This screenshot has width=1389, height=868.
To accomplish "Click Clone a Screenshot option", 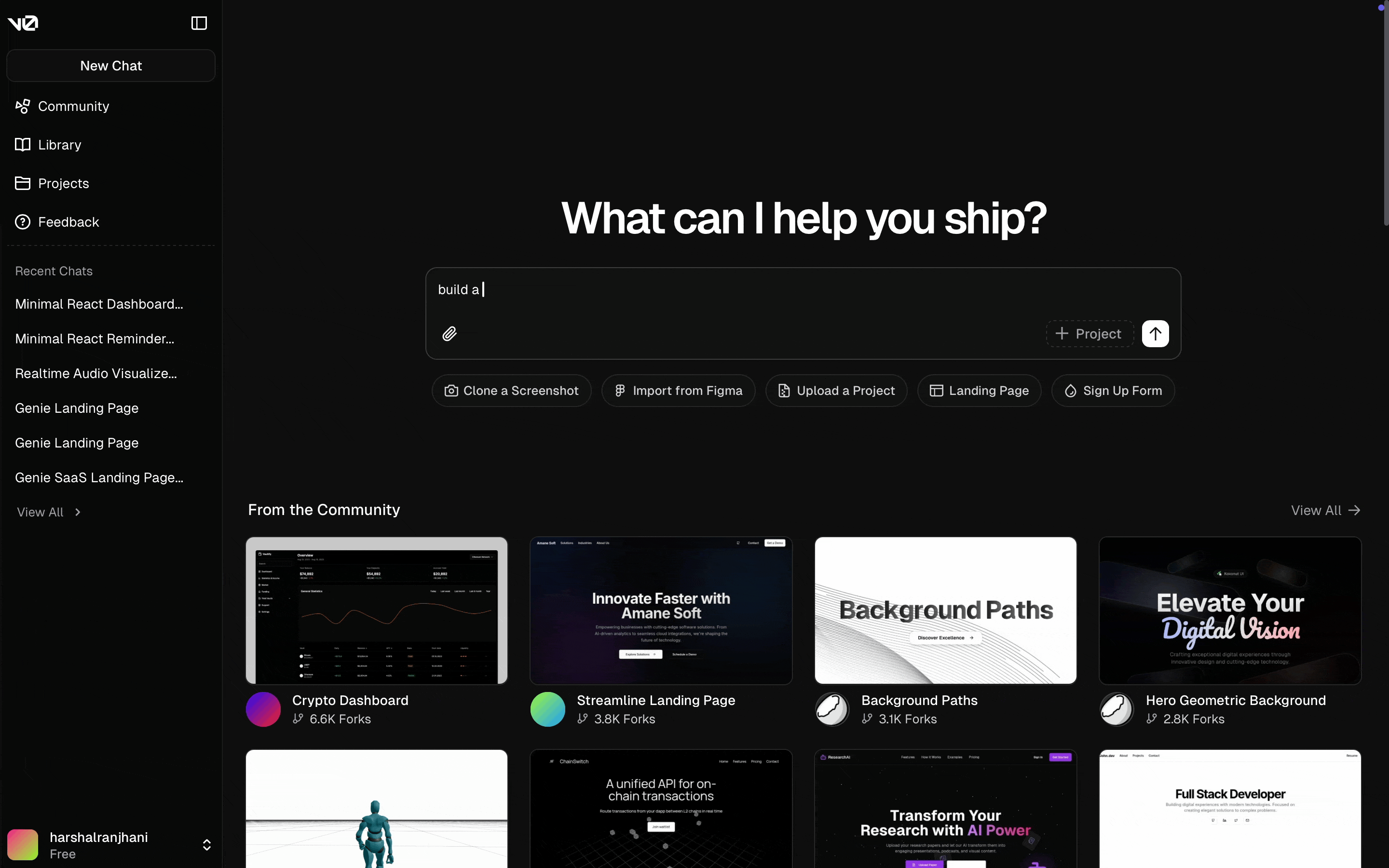I will click(512, 390).
